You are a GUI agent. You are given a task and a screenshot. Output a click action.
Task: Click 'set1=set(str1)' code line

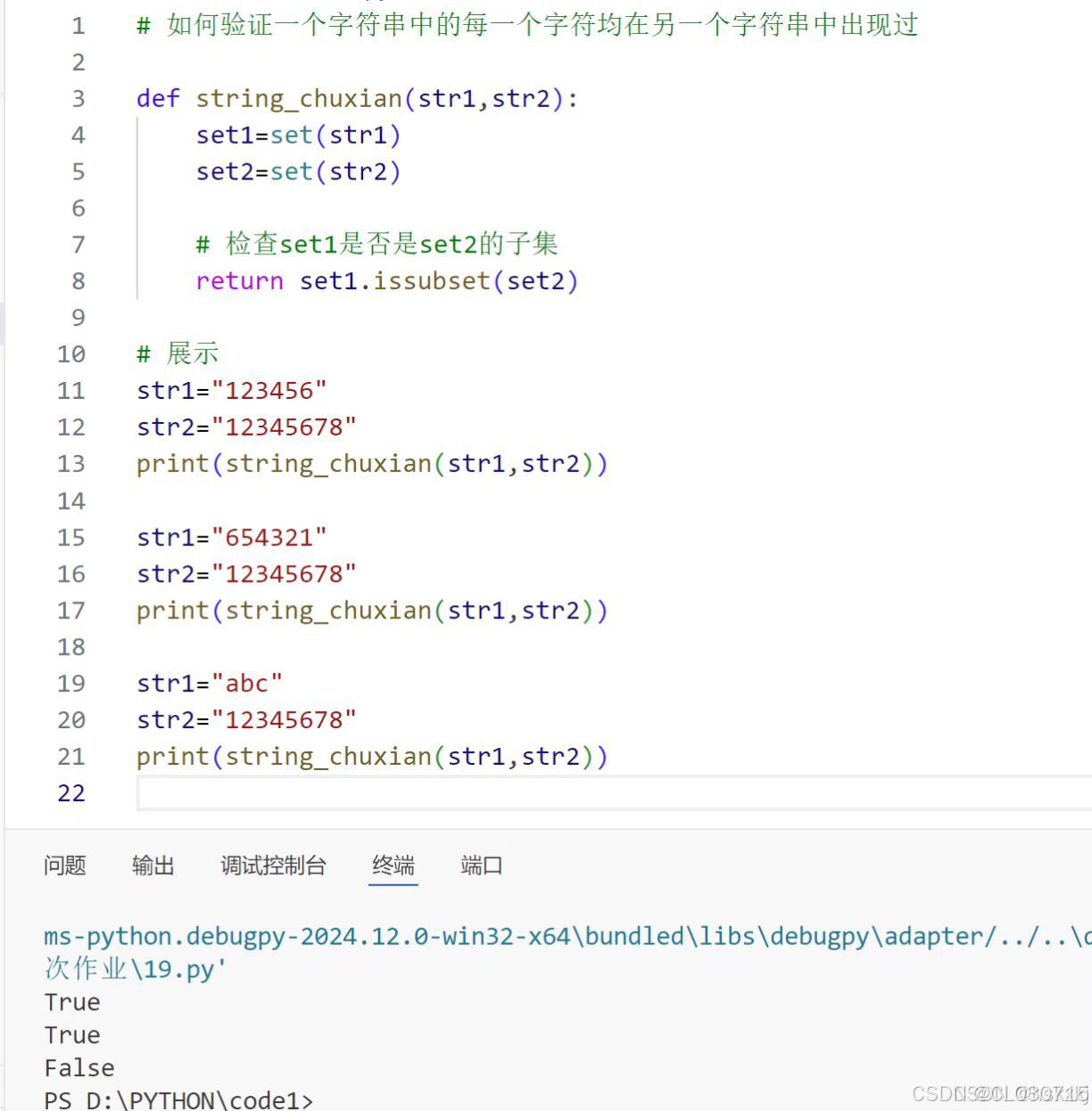point(299,135)
